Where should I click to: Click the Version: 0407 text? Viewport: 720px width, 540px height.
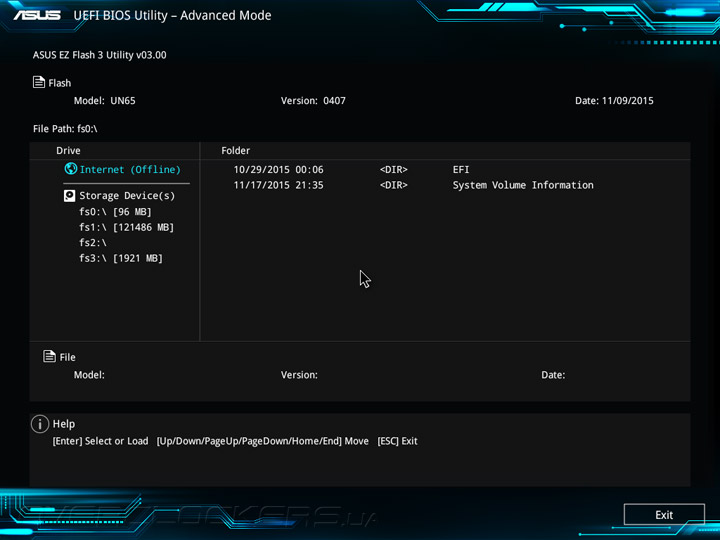[x=313, y=101]
